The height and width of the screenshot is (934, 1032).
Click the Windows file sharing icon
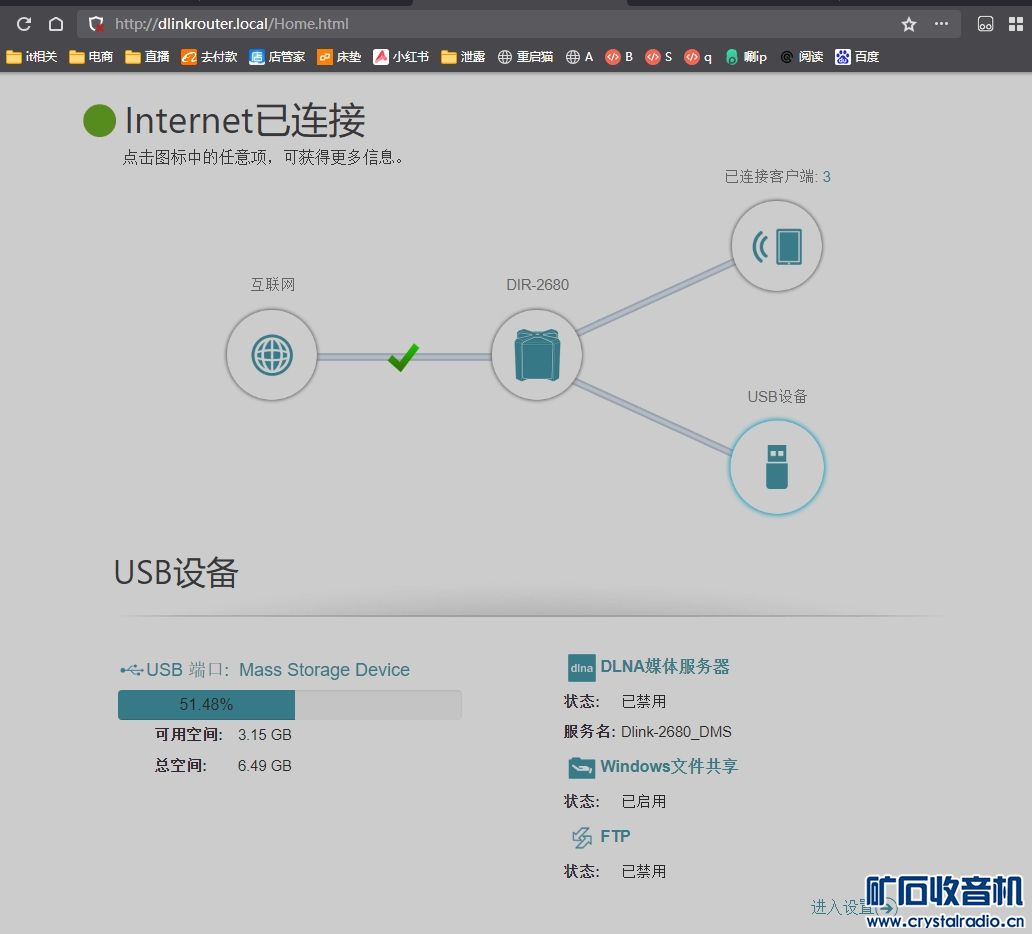[x=581, y=767]
